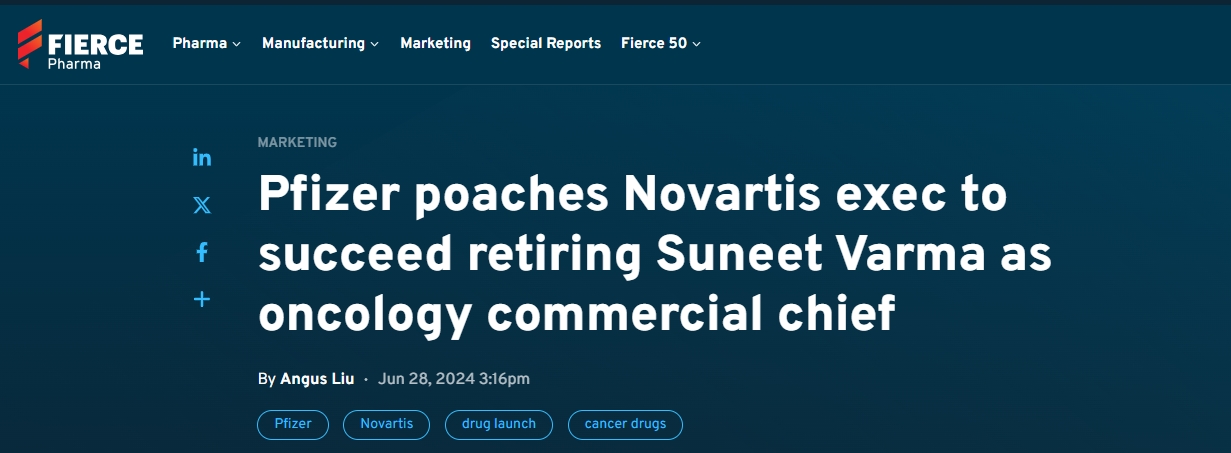This screenshot has height=453, width=1231.
Task: Share the article on LinkedIn
Action: point(202,158)
